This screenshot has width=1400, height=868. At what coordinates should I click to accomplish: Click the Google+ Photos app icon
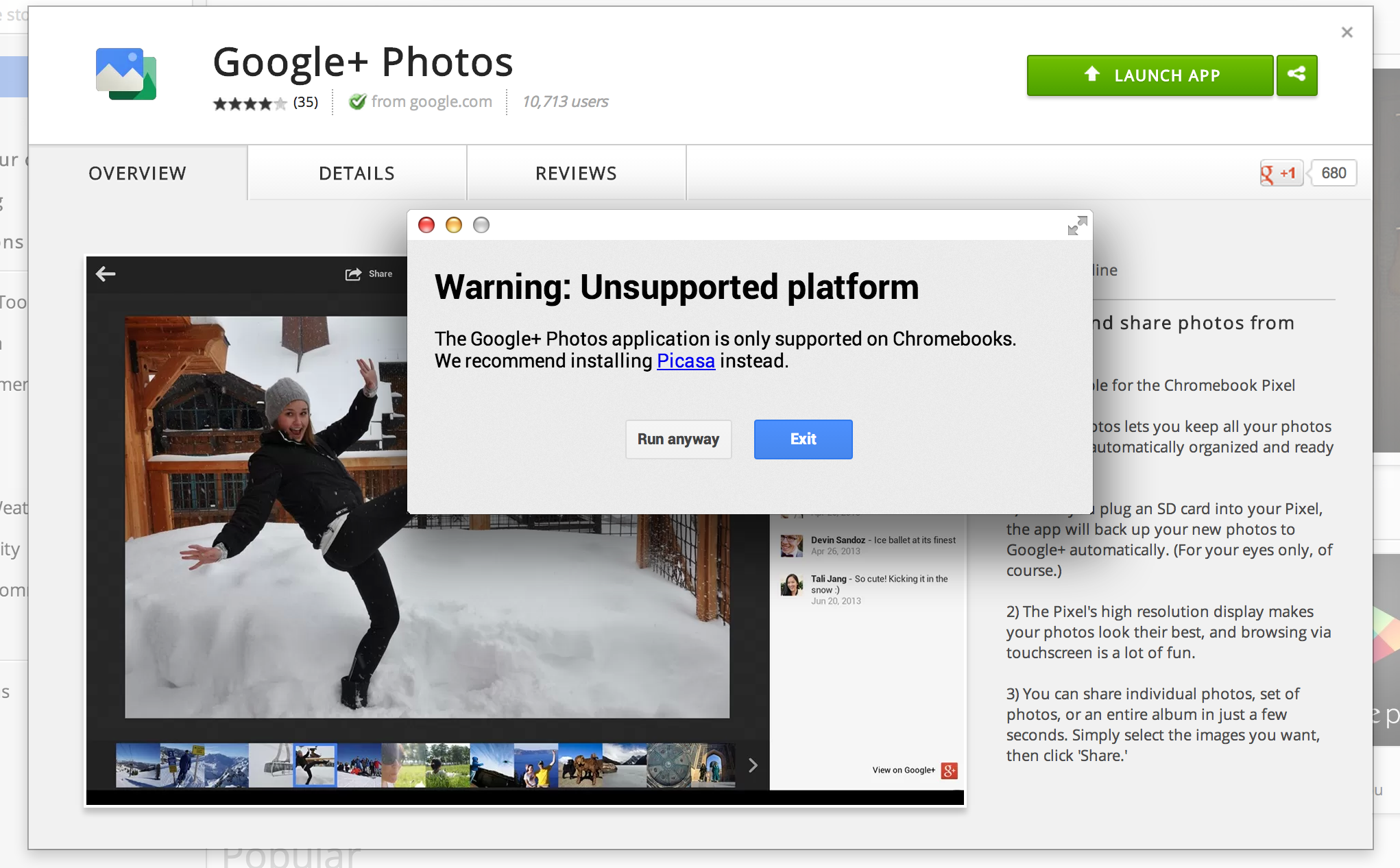(126, 74)
